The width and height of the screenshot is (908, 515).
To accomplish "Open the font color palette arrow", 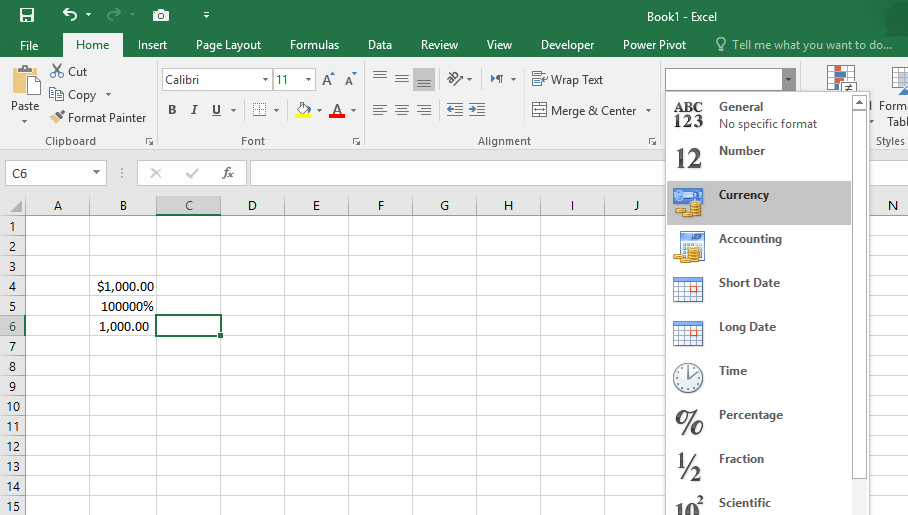I will (353, 110).
